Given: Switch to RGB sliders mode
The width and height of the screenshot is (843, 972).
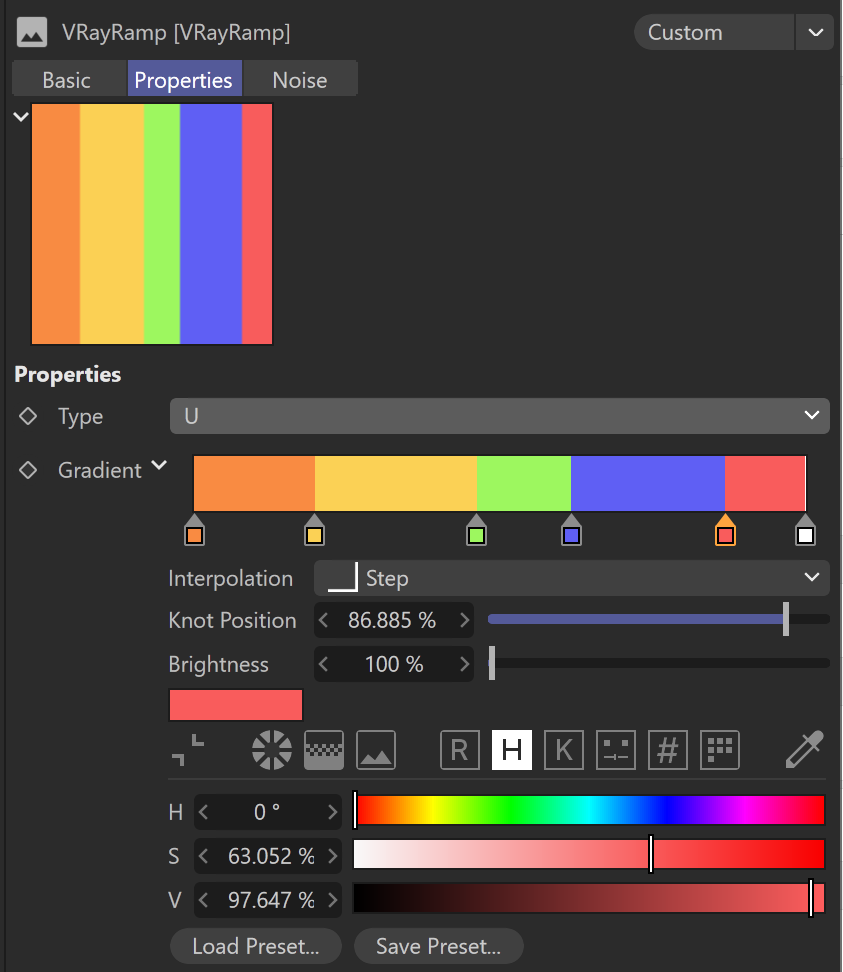Looking at the screenshot, I should pyautogui.click(x=459, y=750).
